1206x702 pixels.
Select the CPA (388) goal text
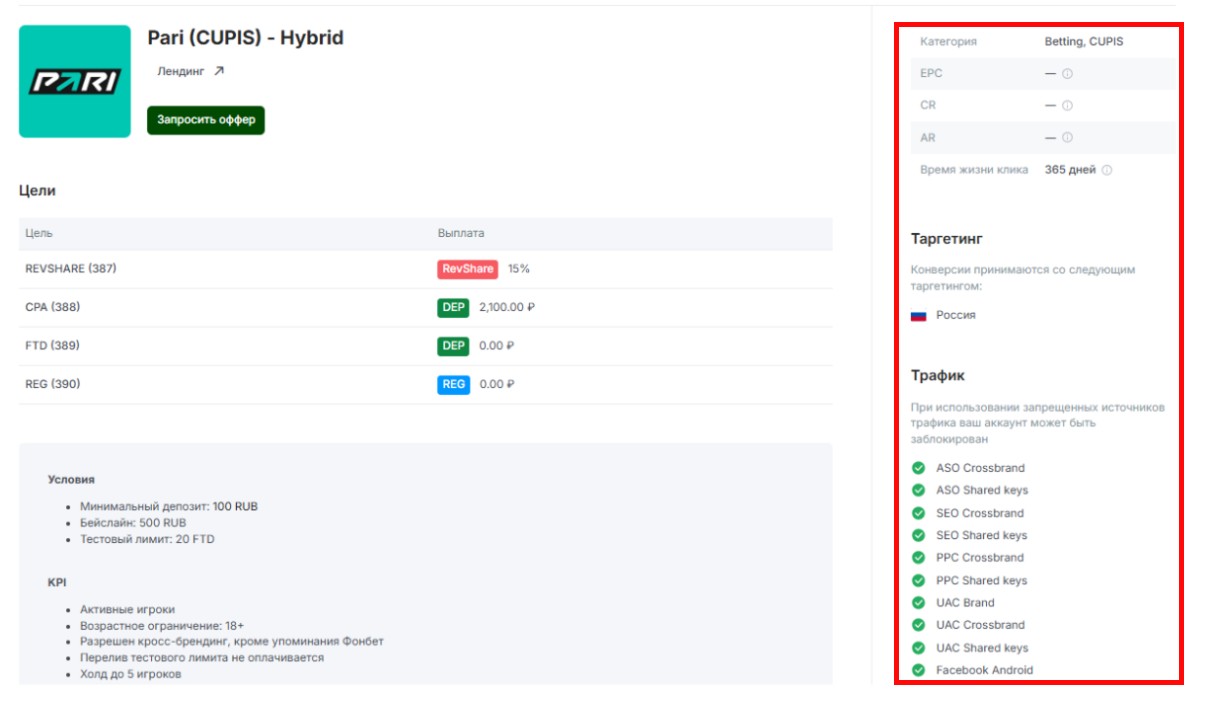tap(53, 307)
